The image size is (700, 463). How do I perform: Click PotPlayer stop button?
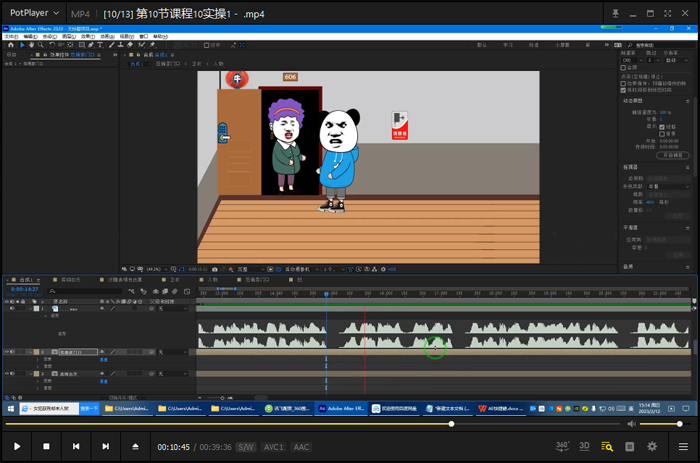click(x=46, y=446)
